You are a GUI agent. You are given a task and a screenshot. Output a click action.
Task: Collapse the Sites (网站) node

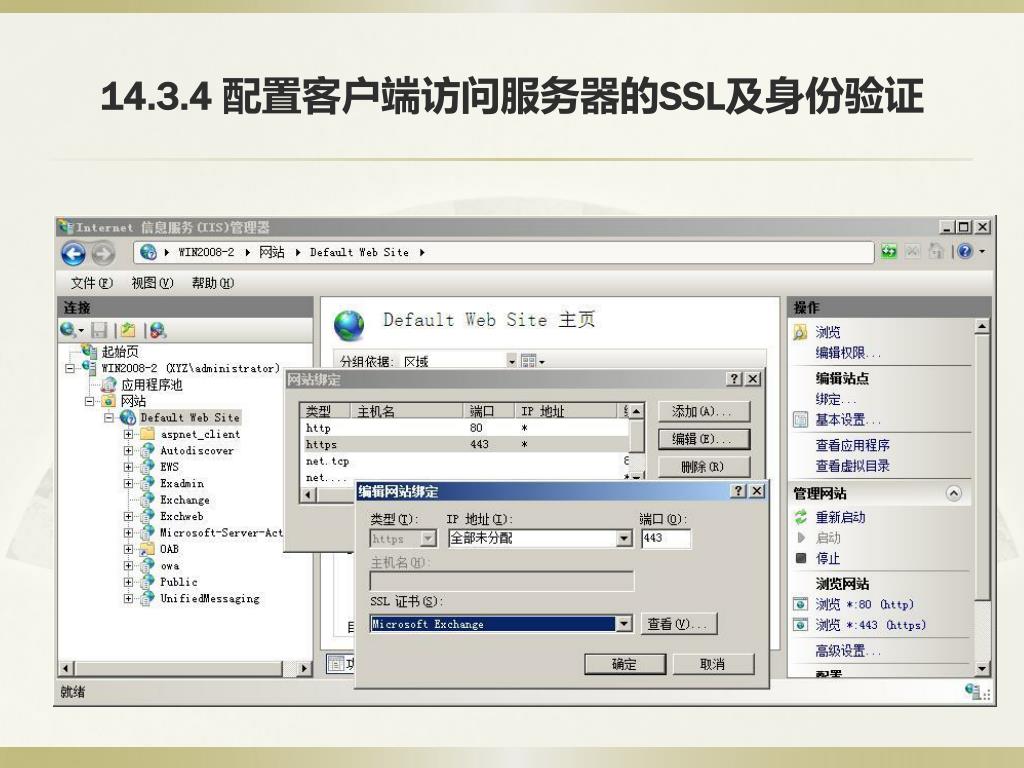pos(89,401)
